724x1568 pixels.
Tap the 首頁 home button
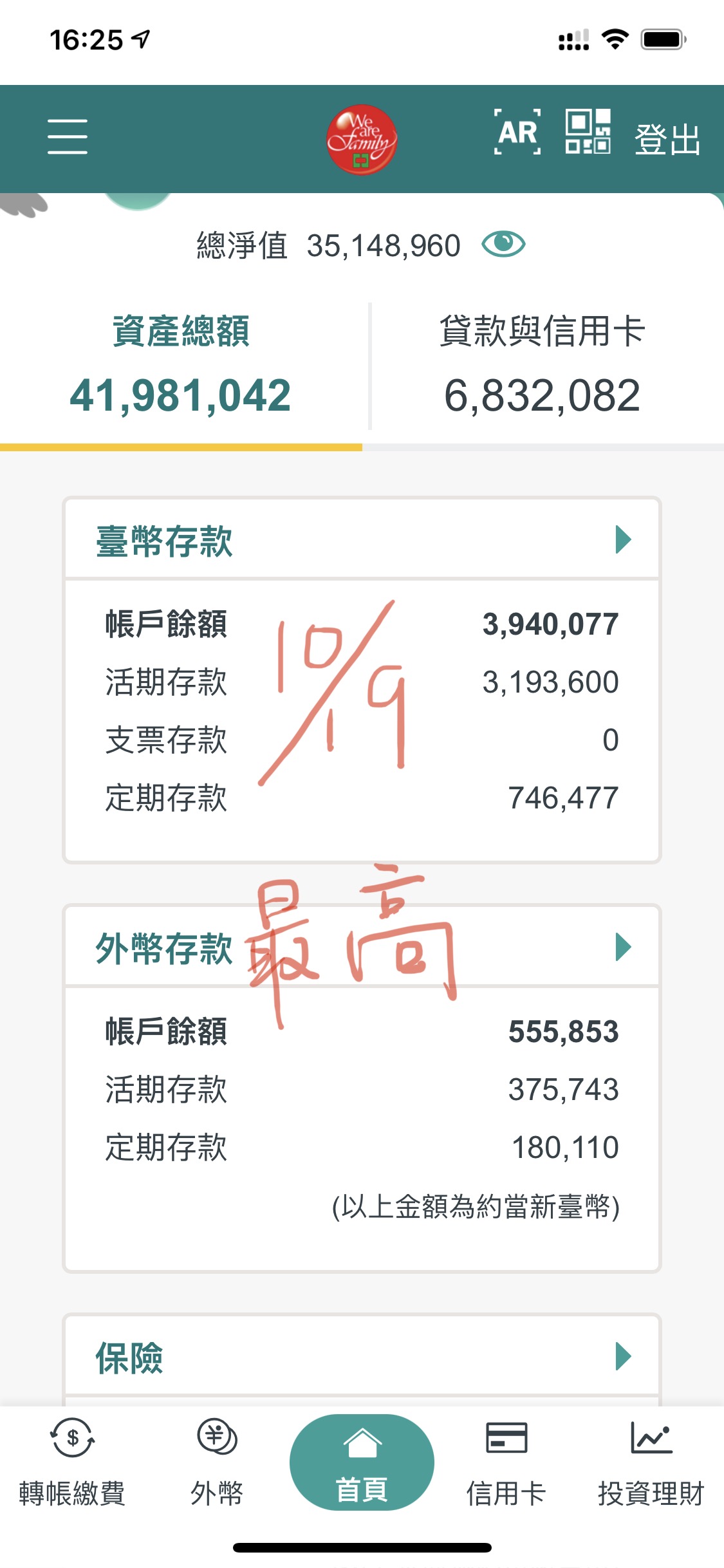[x=362, y=1462]
